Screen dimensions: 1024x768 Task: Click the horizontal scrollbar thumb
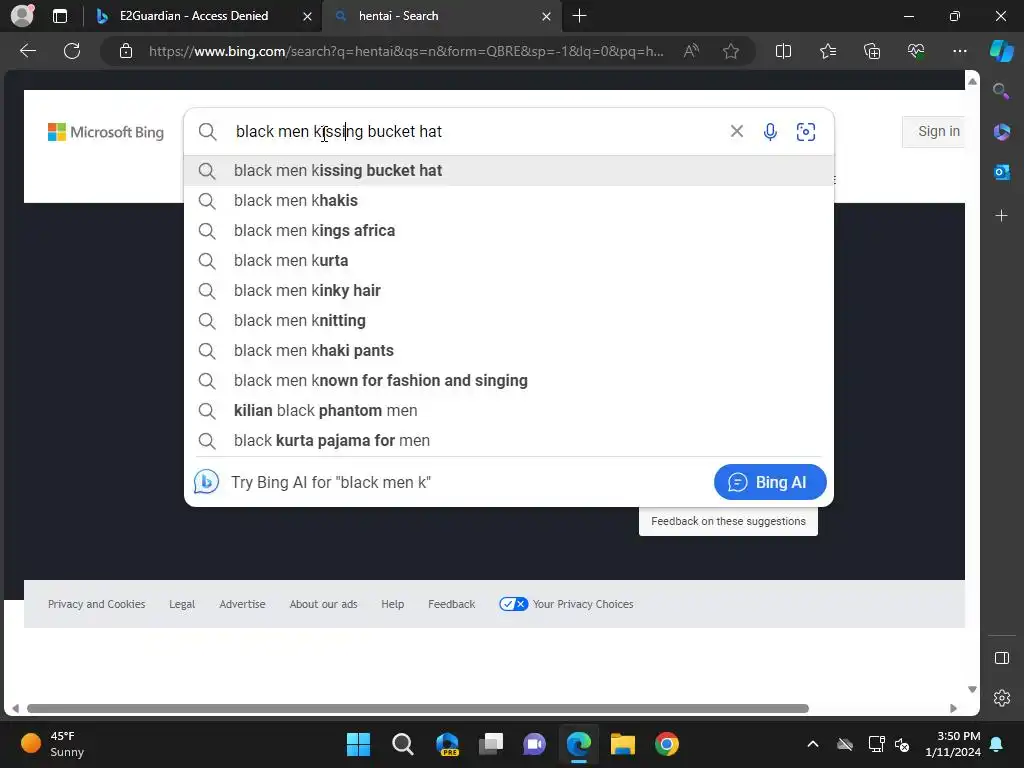click(418, 709)
